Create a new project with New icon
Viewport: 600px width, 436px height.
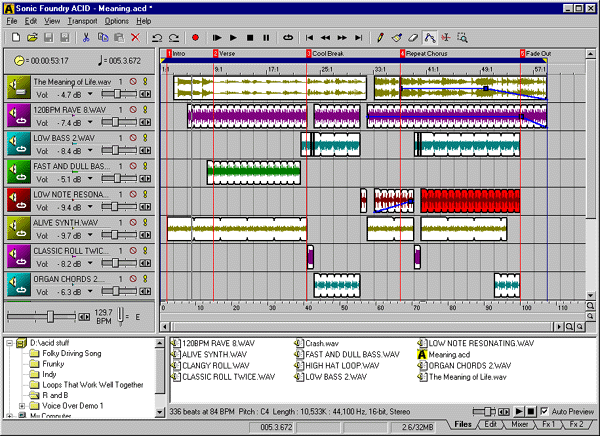click(x=16, y=38)
